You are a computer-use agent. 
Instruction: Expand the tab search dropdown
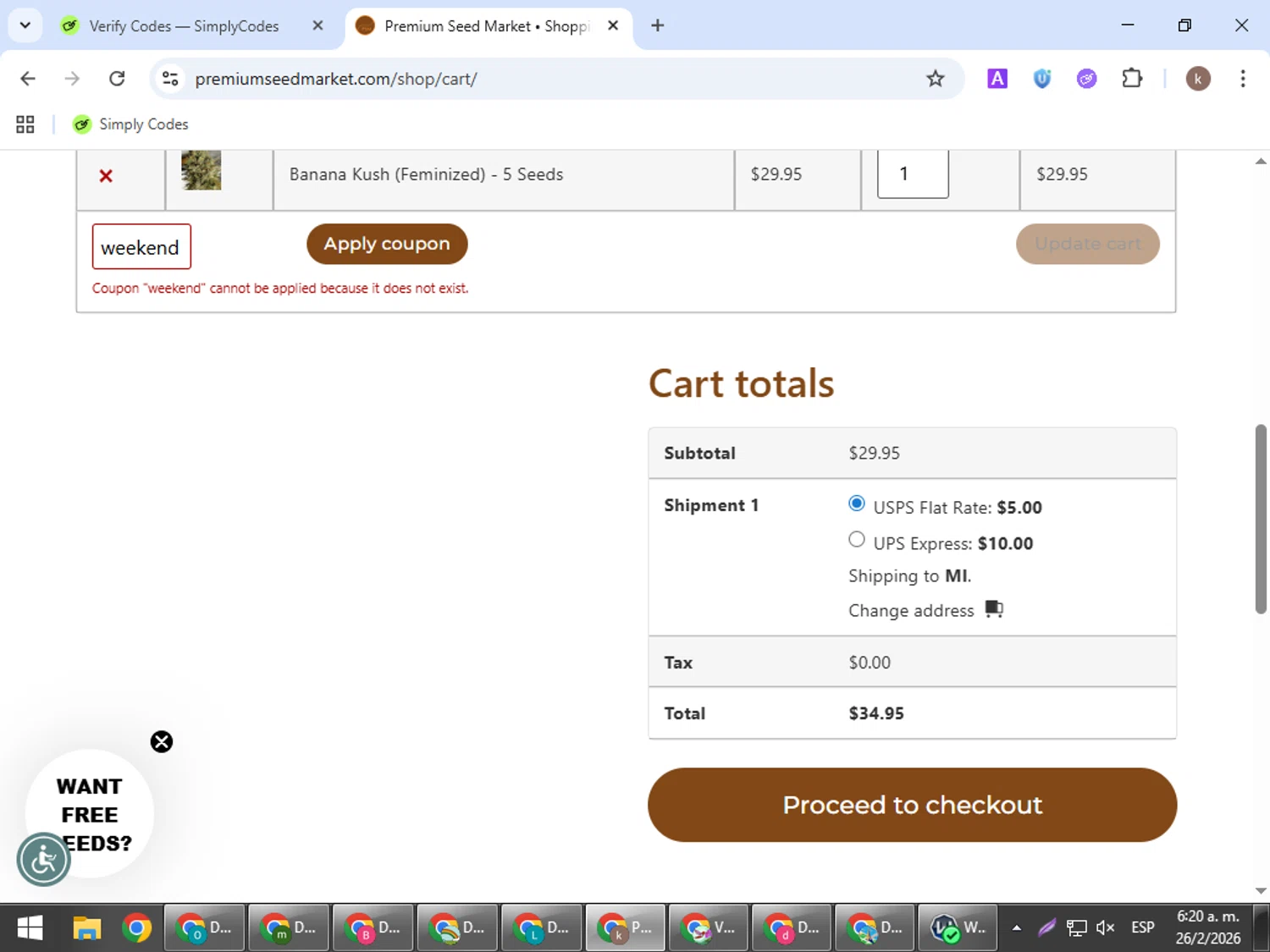point(25,25)
